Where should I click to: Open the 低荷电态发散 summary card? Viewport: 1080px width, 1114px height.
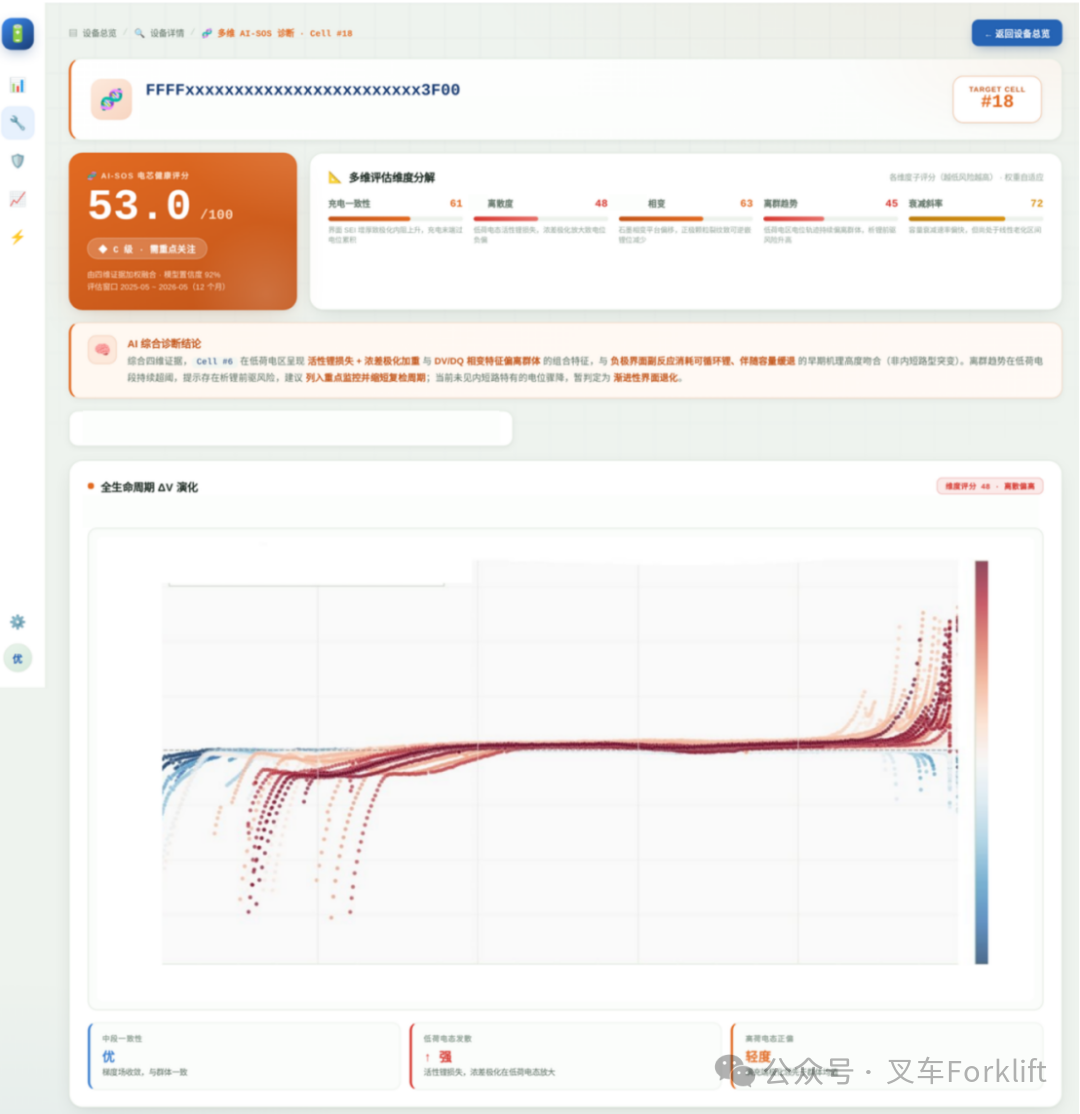(x=566, y=1056)
